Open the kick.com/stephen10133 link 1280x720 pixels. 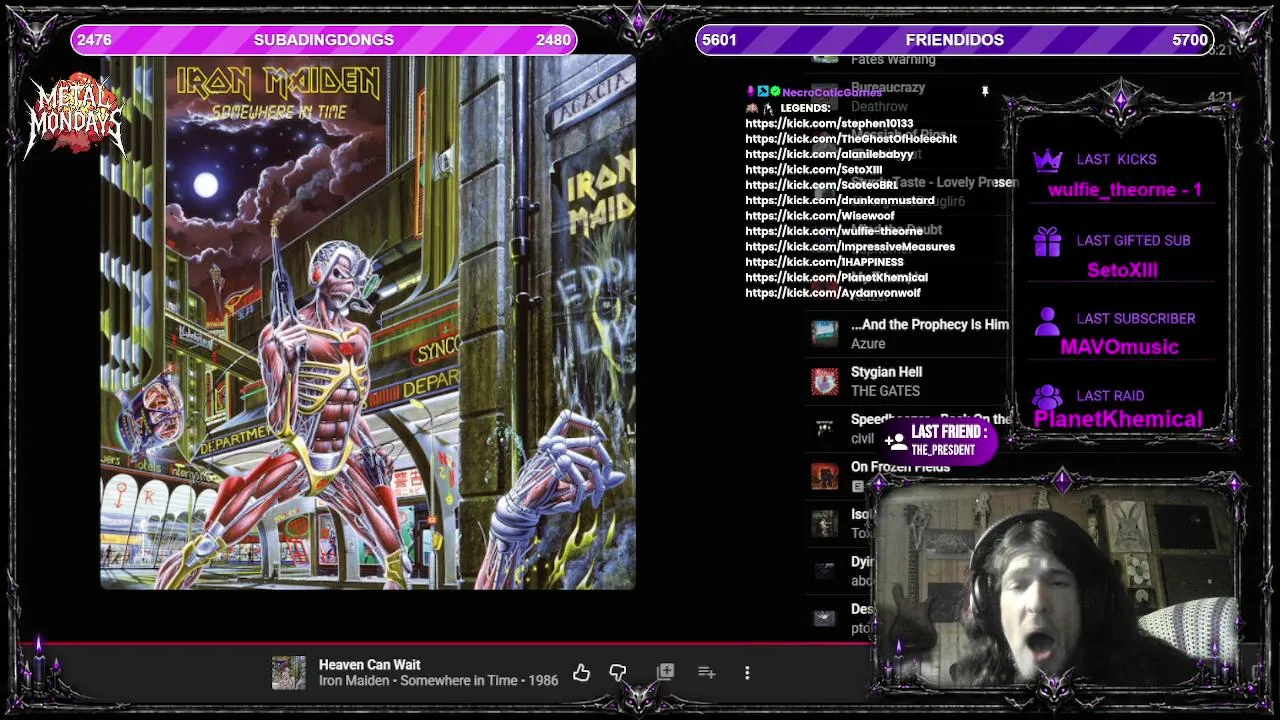point(829,124)
